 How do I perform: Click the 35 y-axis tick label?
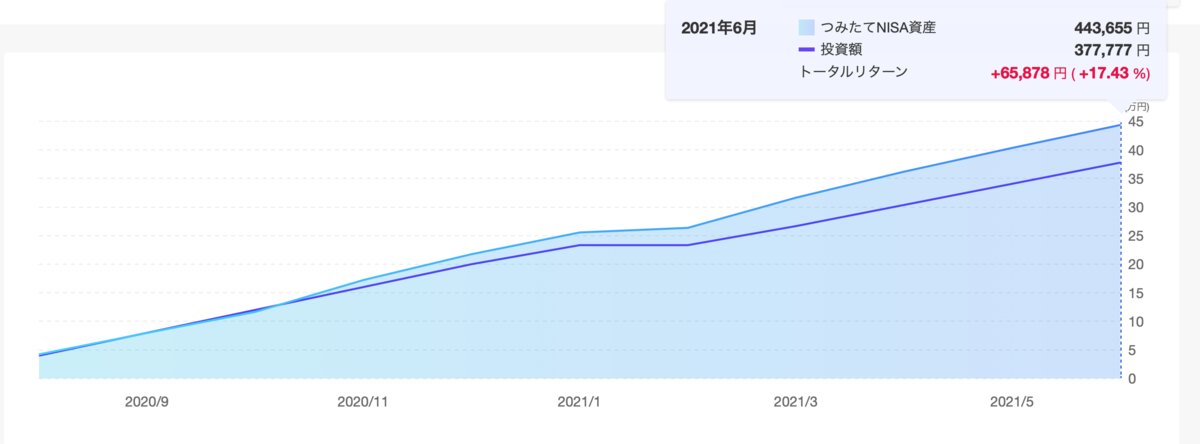1136,179
